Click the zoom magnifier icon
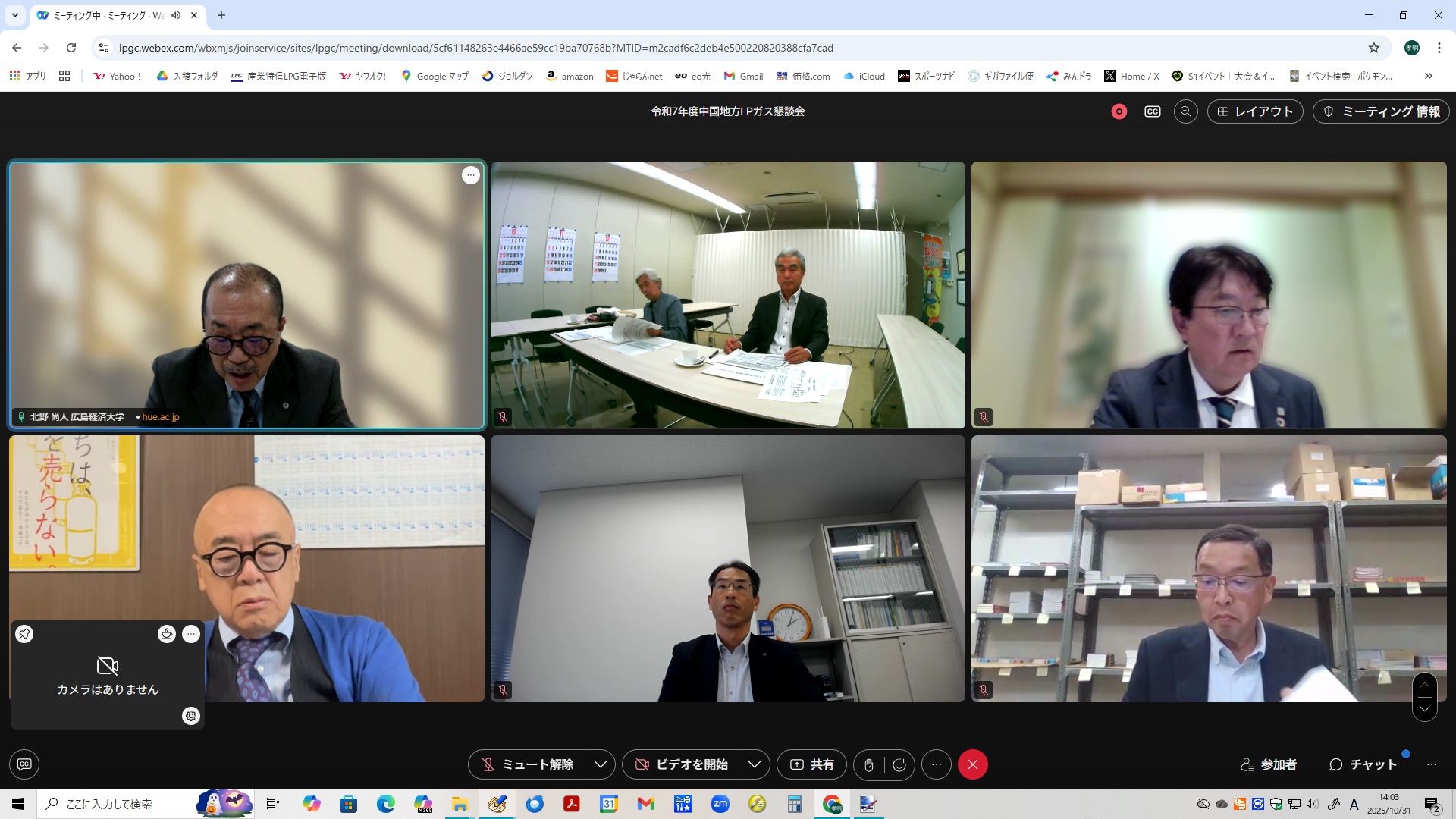 (x=1185, y=111)
